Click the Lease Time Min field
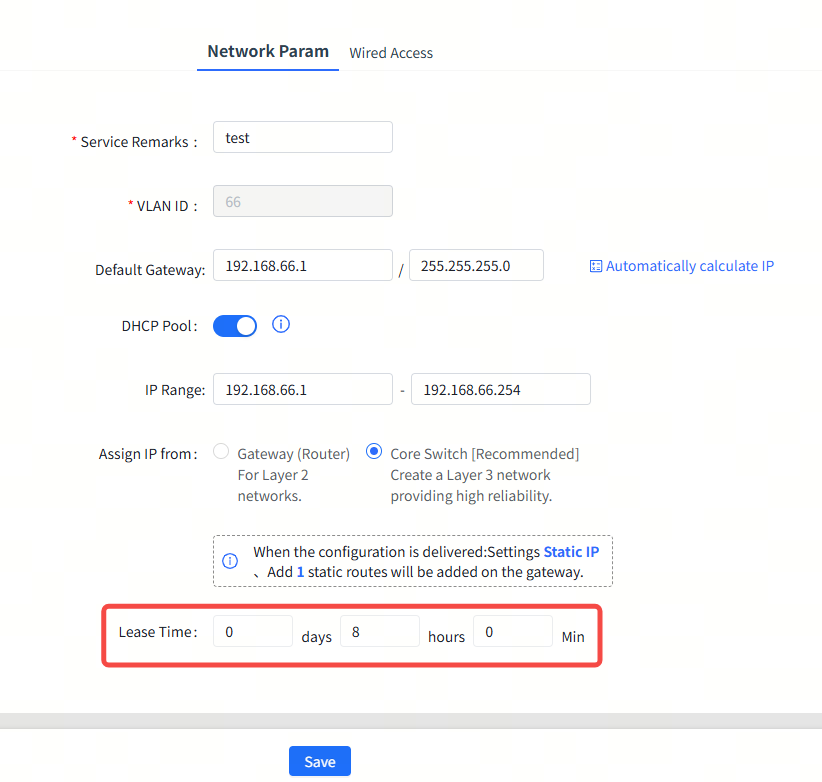Viewport: 822px width, 782px height. [x=512, y=632]
